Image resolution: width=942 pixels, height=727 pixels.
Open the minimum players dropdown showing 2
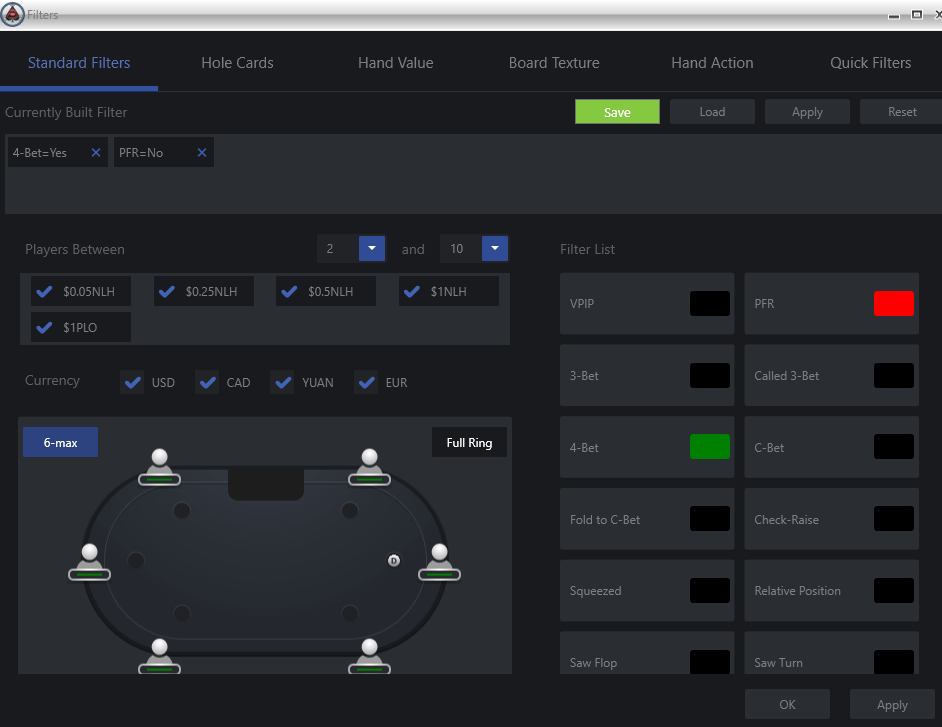372,249
